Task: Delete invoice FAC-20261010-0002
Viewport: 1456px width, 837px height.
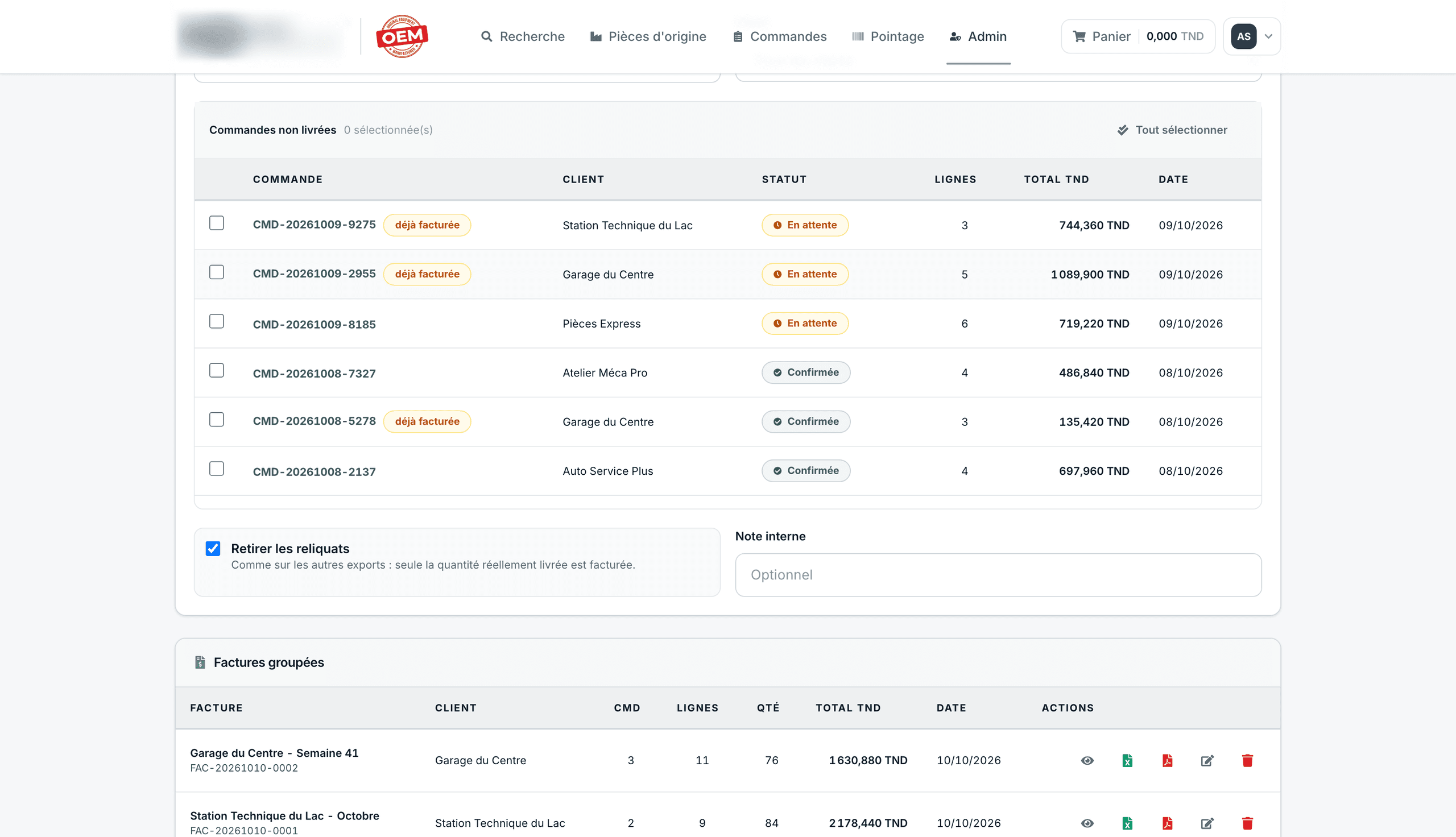Action: [1247, 761]
